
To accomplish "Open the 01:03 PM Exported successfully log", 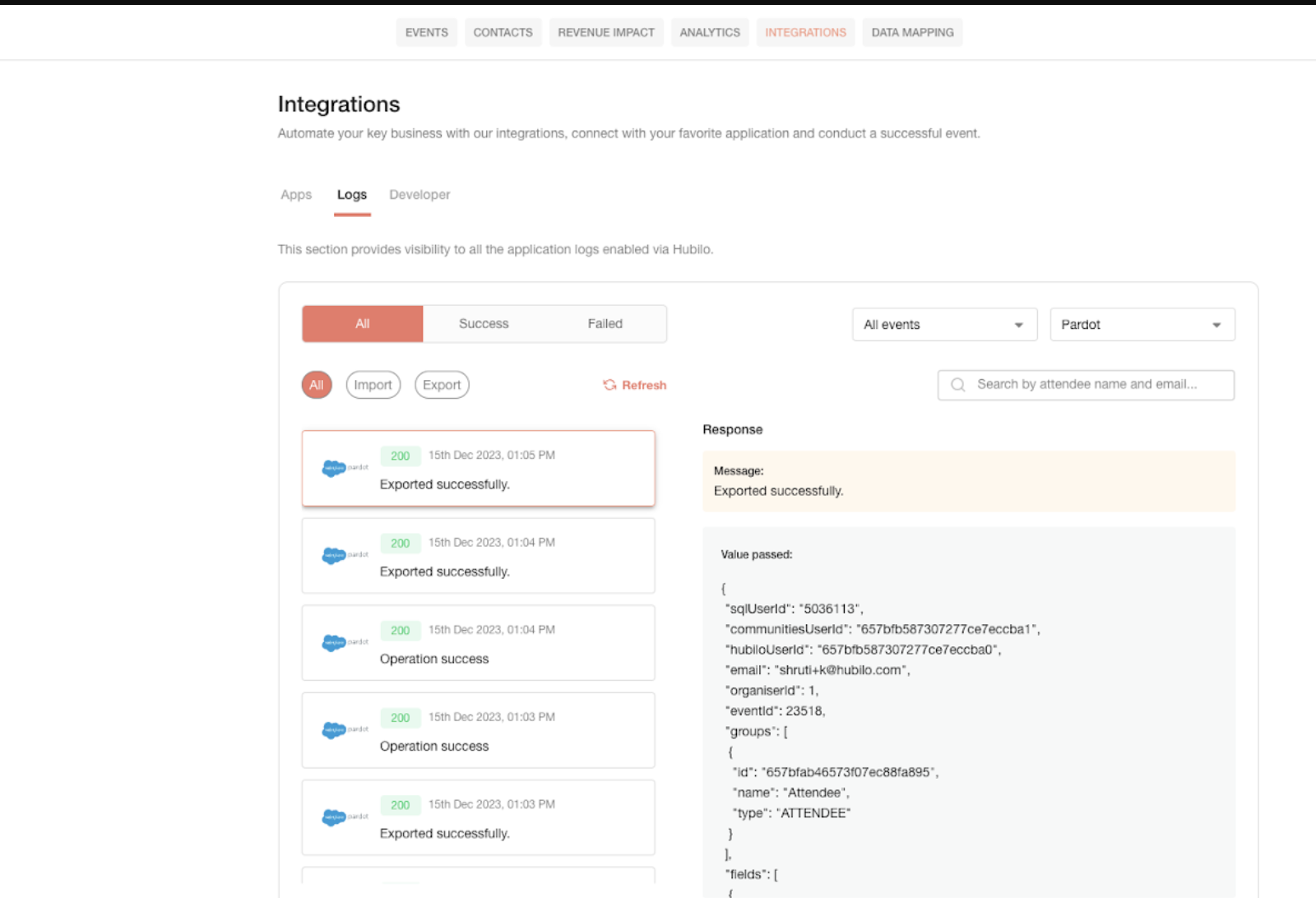I will [478, 817].
